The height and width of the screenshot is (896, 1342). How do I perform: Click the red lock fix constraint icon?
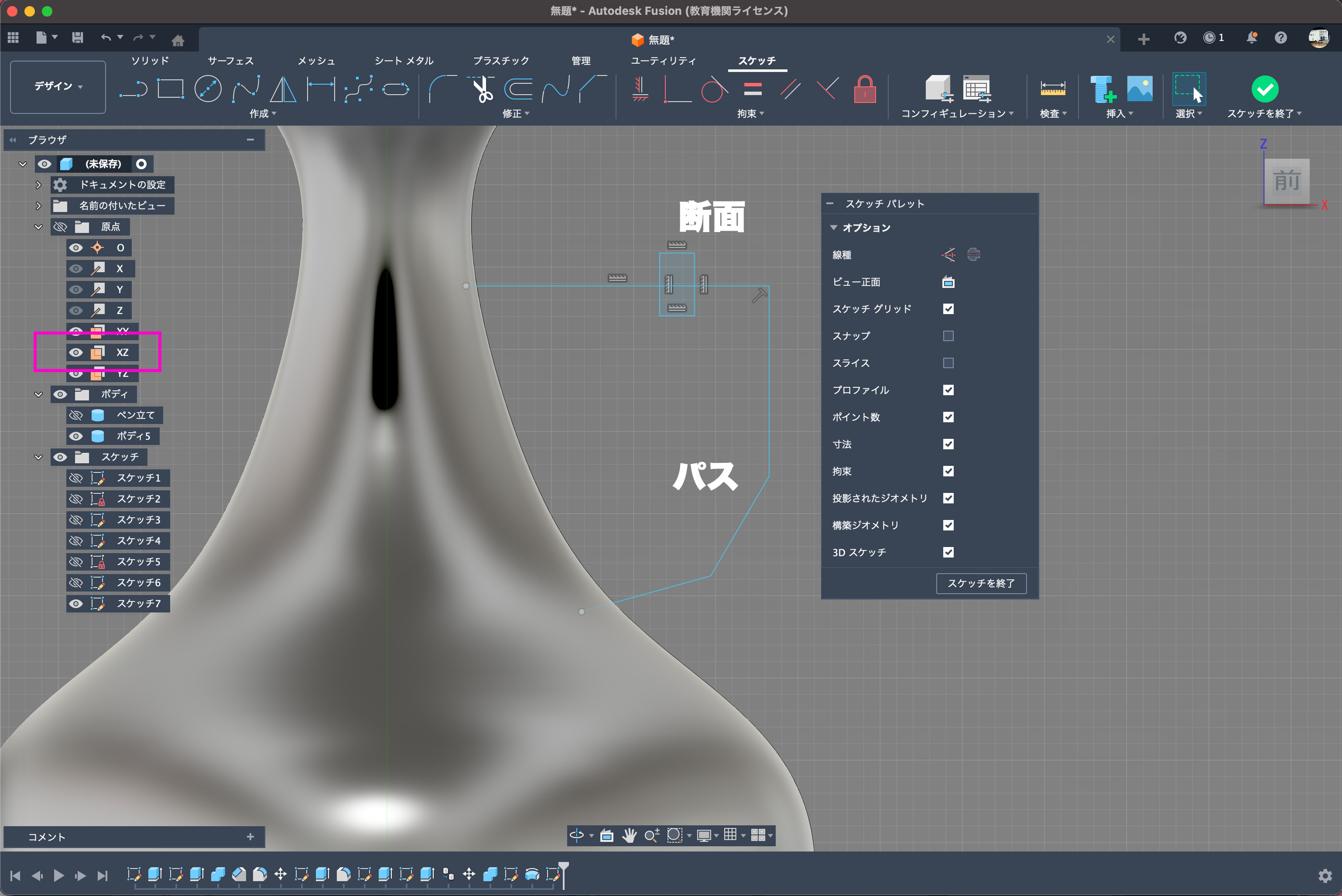[864, 90]
